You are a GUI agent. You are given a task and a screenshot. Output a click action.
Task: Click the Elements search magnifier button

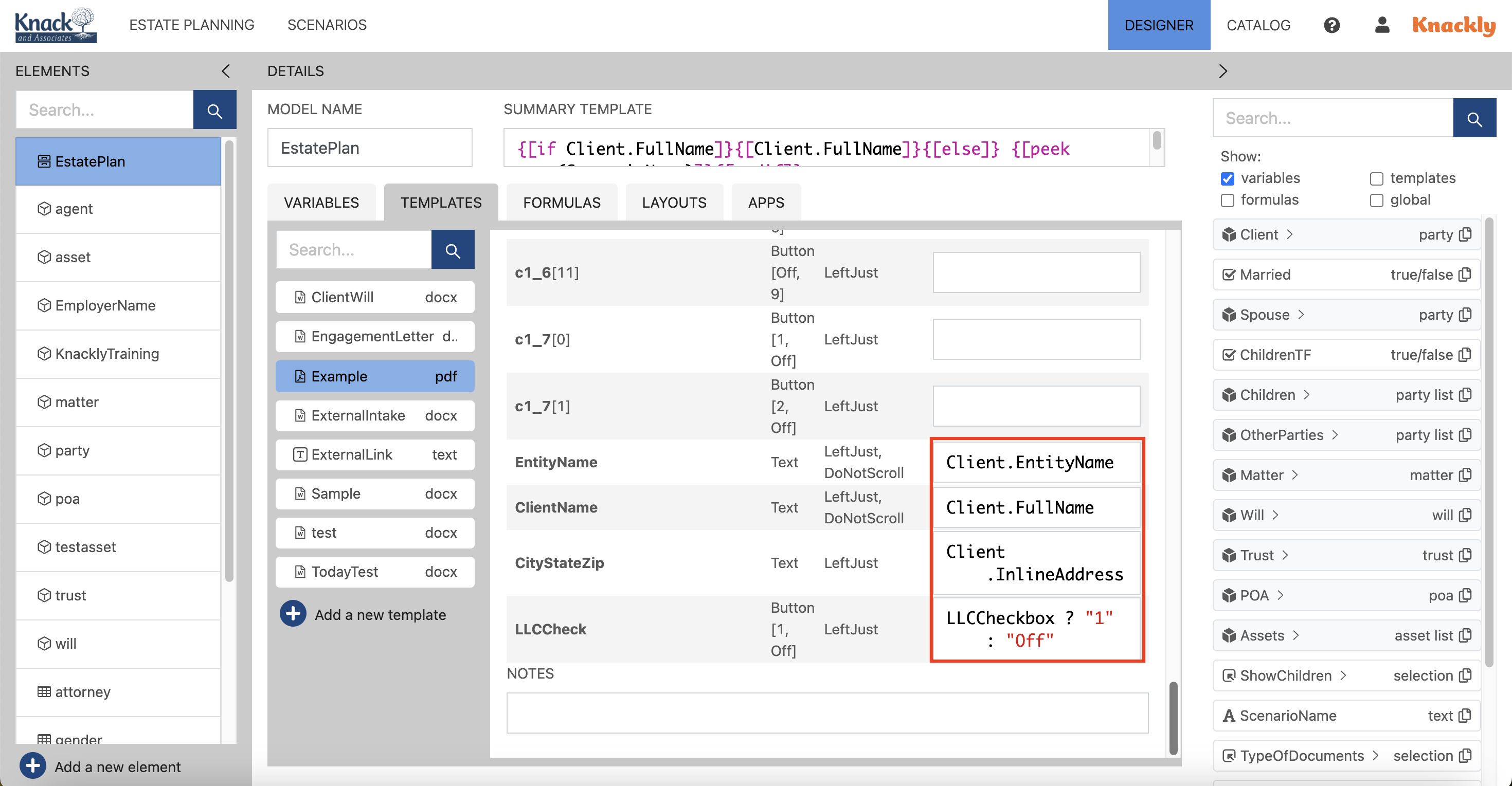point(214,109)
